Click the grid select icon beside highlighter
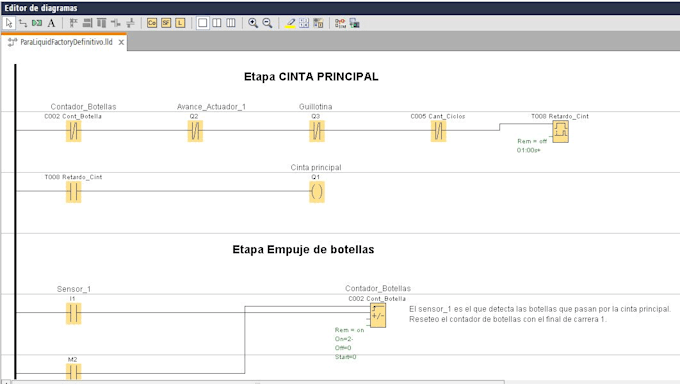This screenshot has height=384, width=680. pyautogui.click(x=304, y=23)
